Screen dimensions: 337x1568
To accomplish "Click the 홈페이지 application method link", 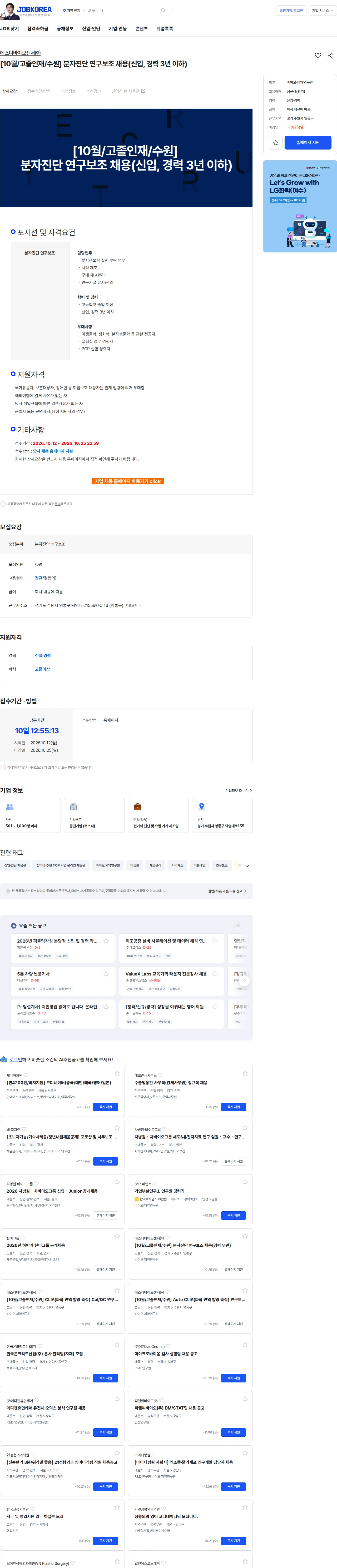I will pyautogui.click(x=111, y=720).
